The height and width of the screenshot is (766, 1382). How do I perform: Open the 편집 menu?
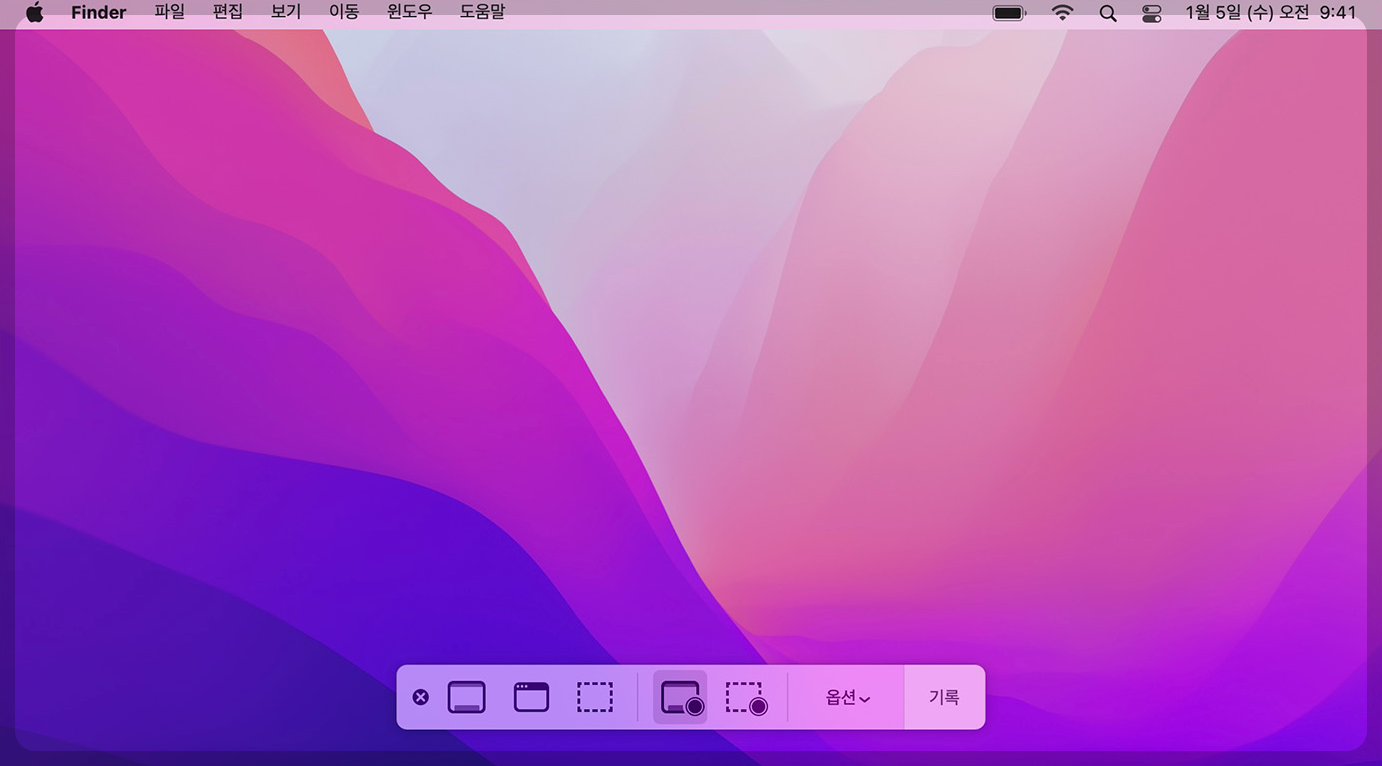[x=228, y=13]
